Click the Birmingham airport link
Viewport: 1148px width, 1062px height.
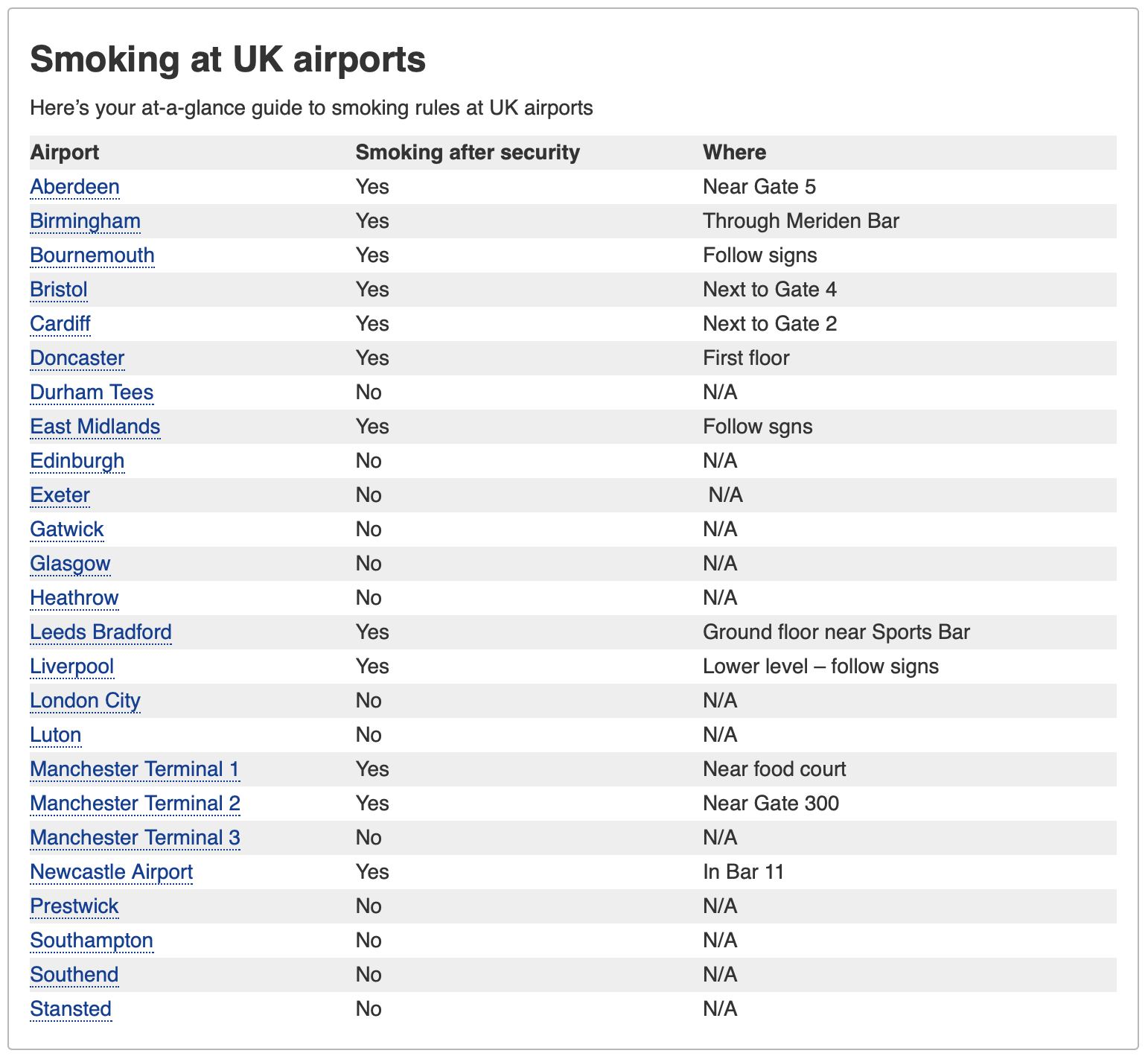pos(85,220)
